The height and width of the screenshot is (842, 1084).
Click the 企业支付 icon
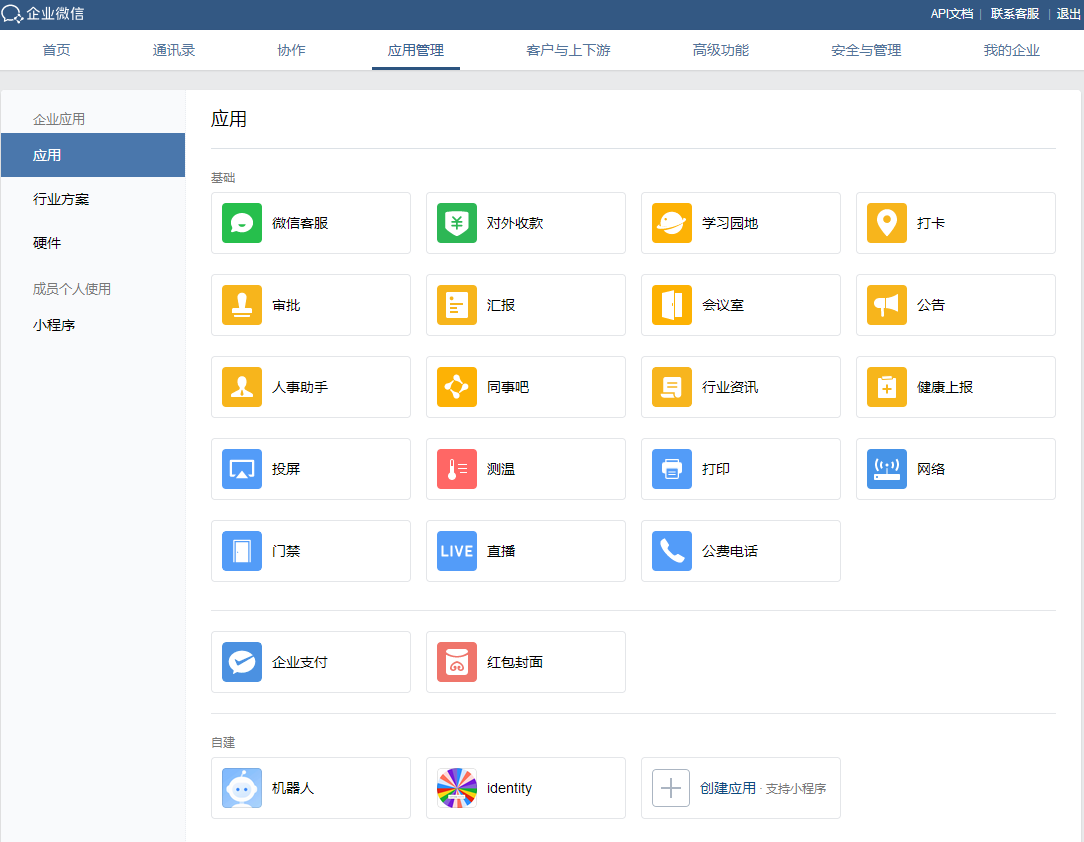point(242,662)
